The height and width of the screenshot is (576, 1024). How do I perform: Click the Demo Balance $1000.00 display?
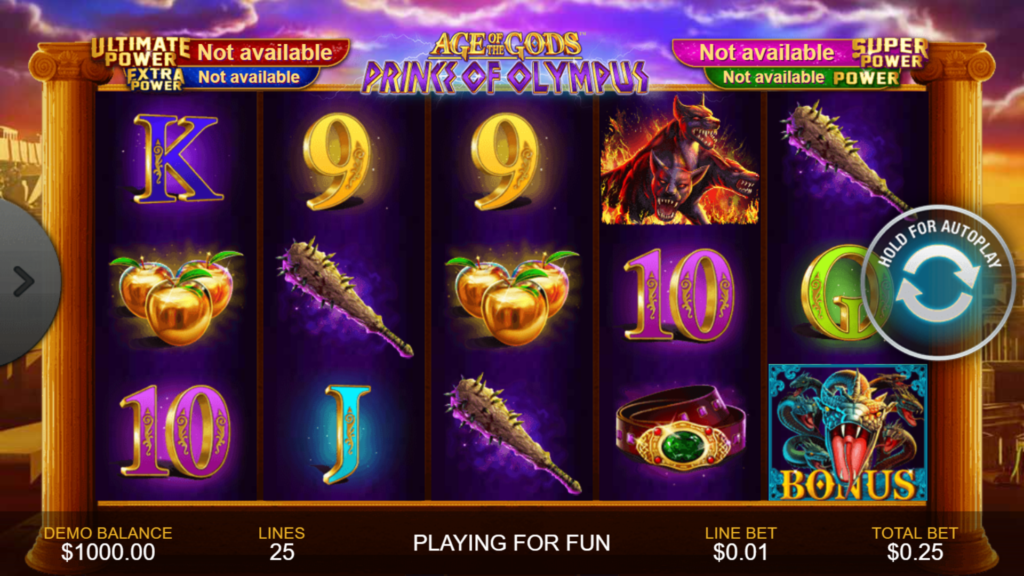click(108, 543)
